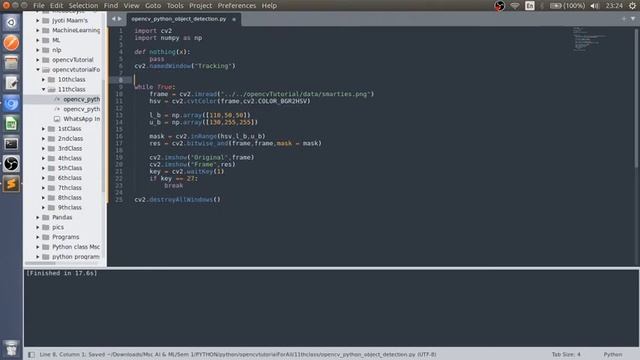Open the clock showing 23:24
640x360 pixels.
click(x=614, y=6)
